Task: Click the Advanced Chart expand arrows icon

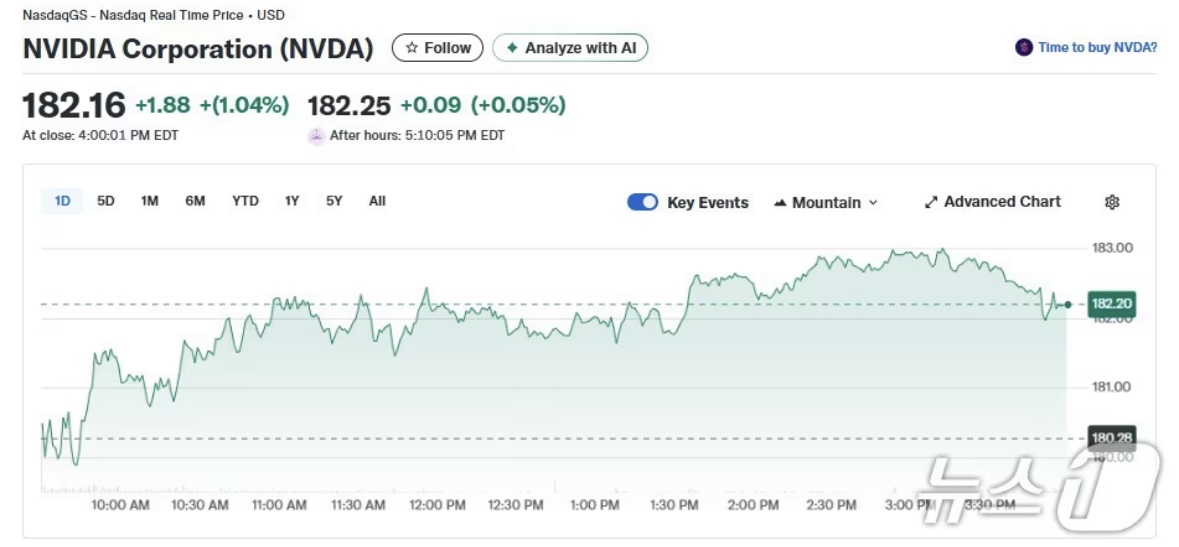Action: [x=931, y=202]
